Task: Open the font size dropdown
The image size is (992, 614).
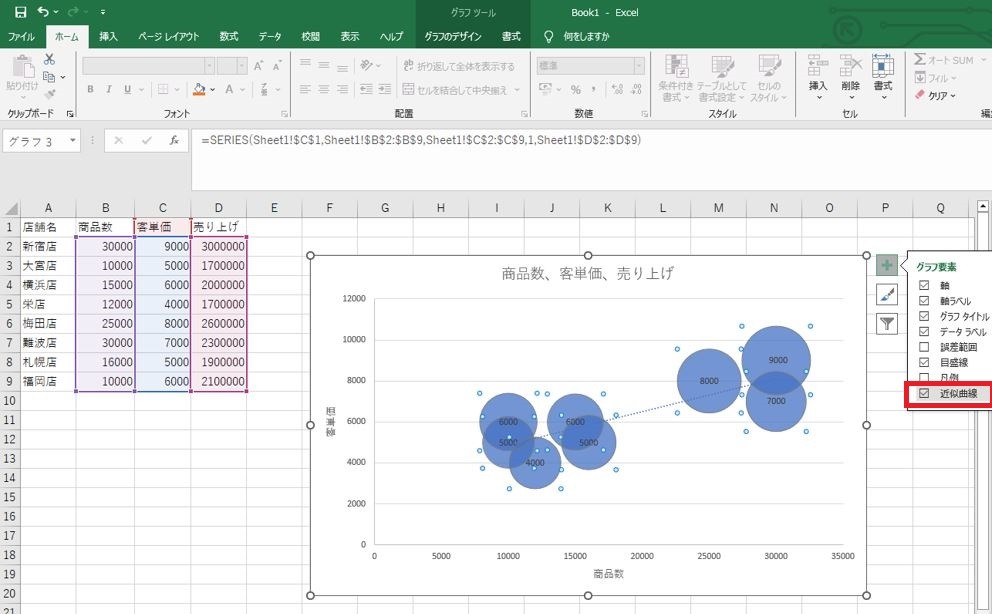Action: point(242,66)
